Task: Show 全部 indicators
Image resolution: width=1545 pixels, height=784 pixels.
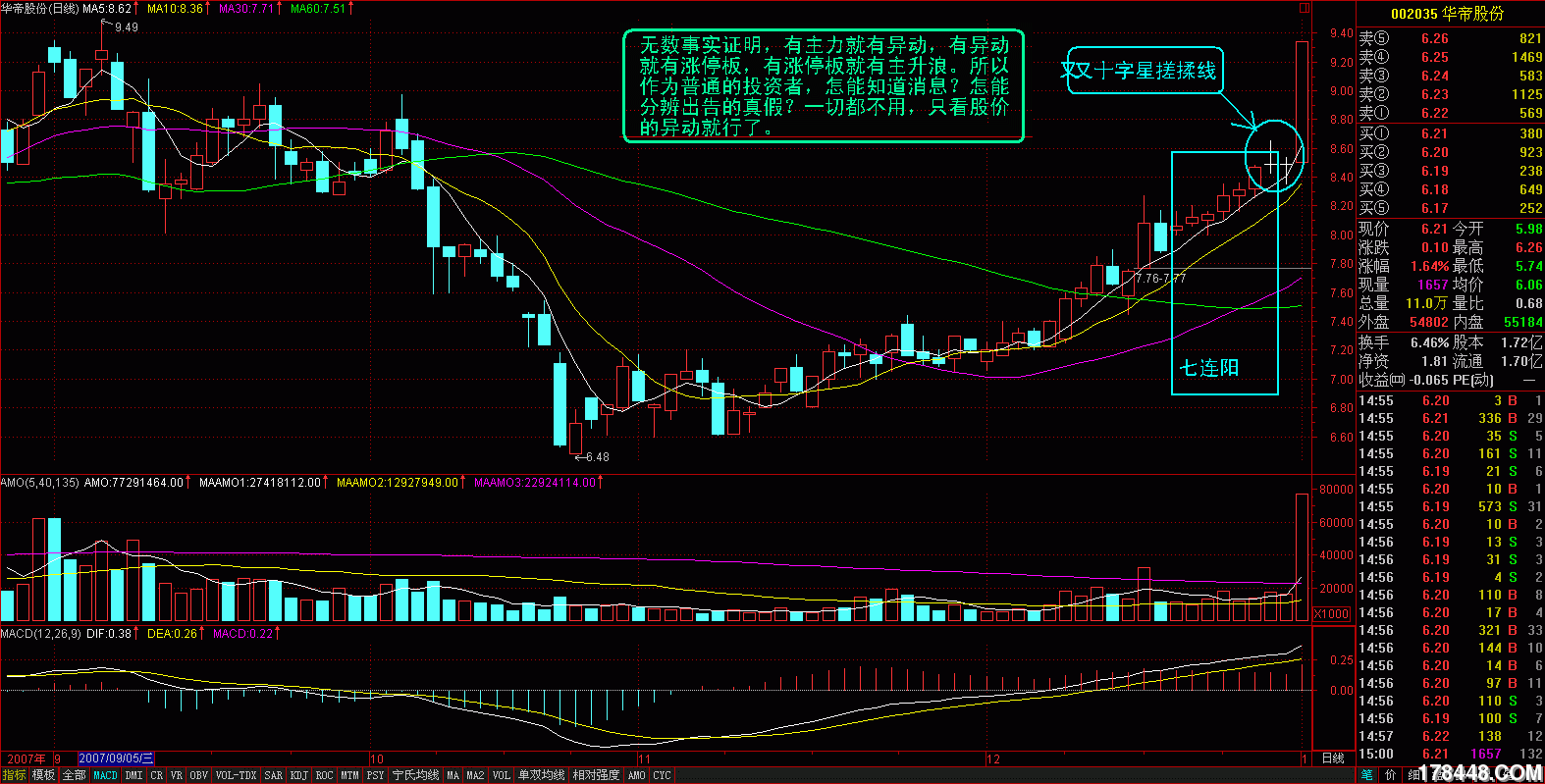Action: 74,776
